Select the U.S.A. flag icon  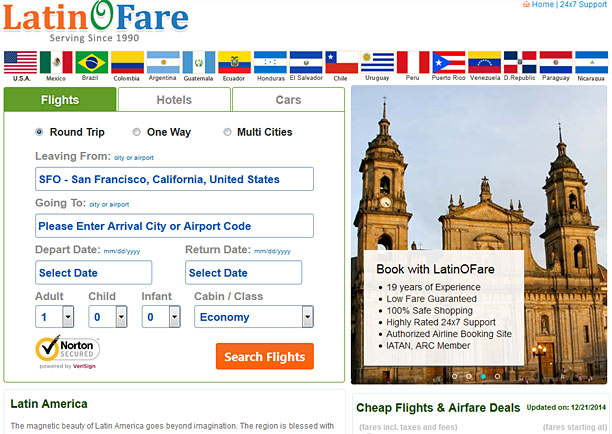pos(20,62)
